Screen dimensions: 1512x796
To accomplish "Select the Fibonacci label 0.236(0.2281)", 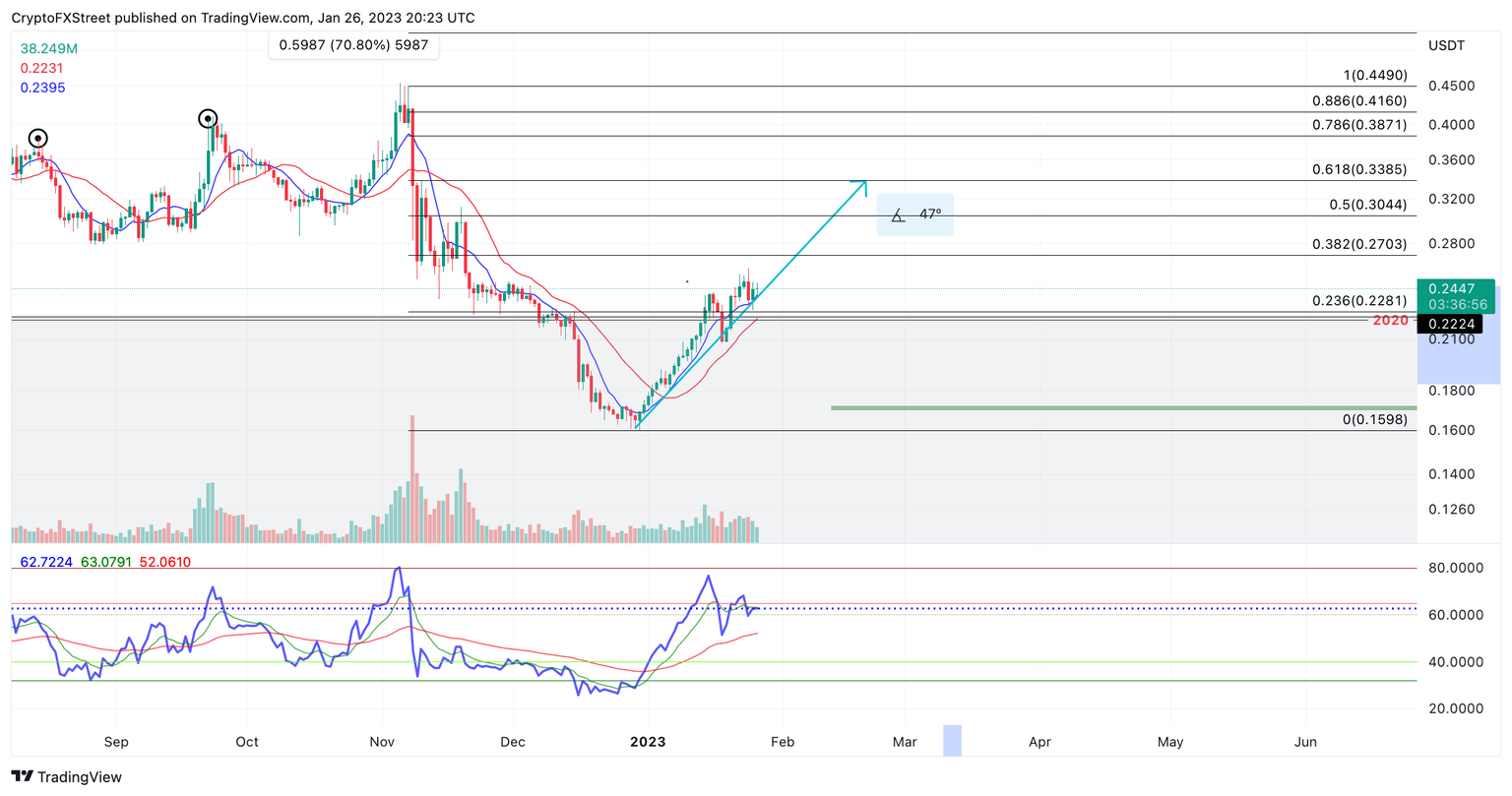I will click(1359, 301).
